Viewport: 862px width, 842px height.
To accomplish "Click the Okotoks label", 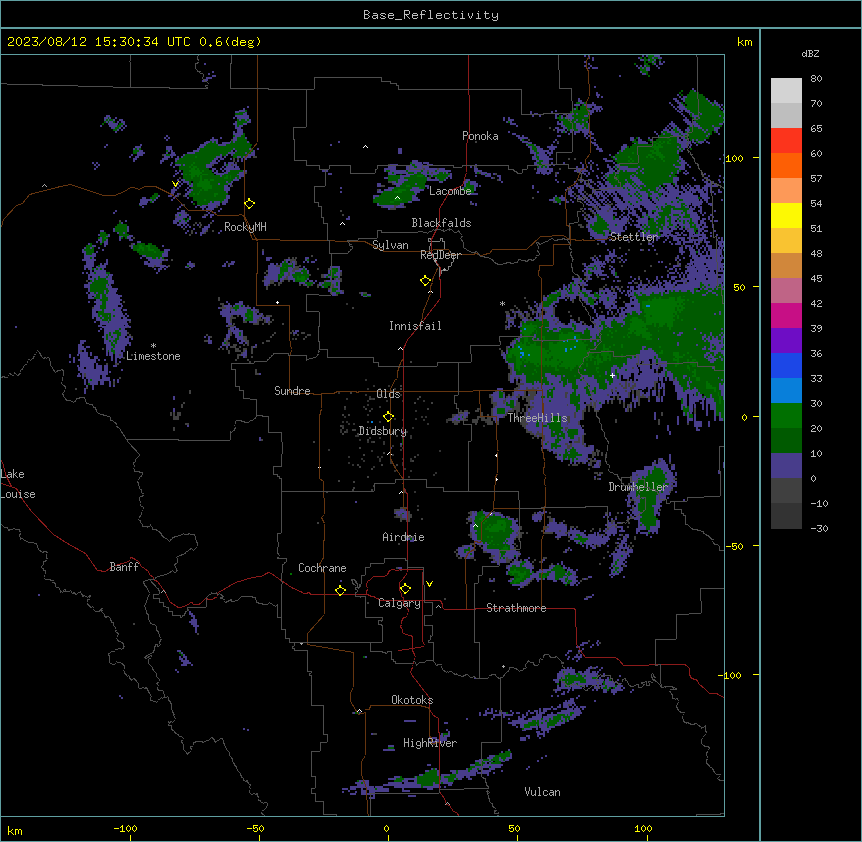I will point(412,700).
